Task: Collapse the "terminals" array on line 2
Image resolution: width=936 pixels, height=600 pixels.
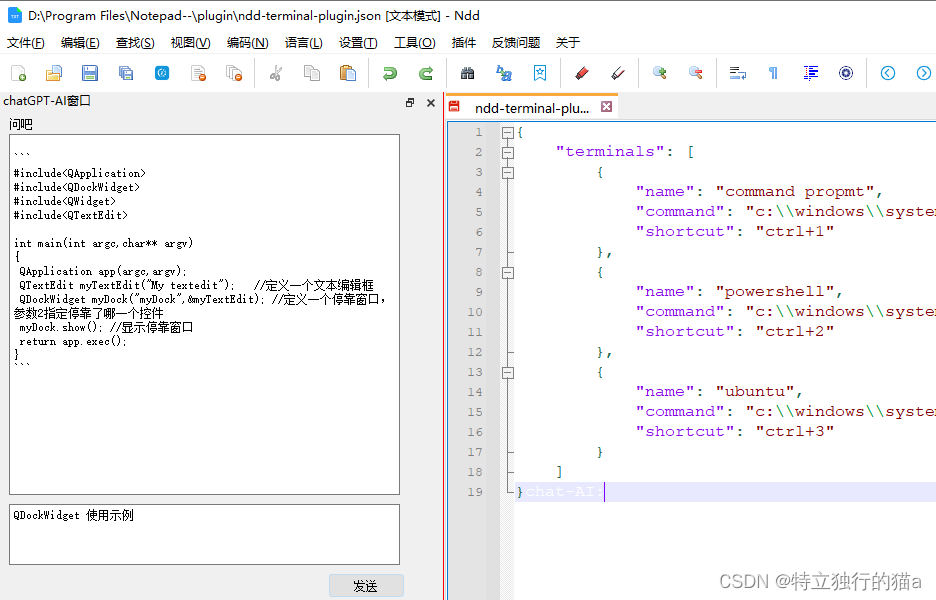Action: pyautogui.click(x=508, y=152)
